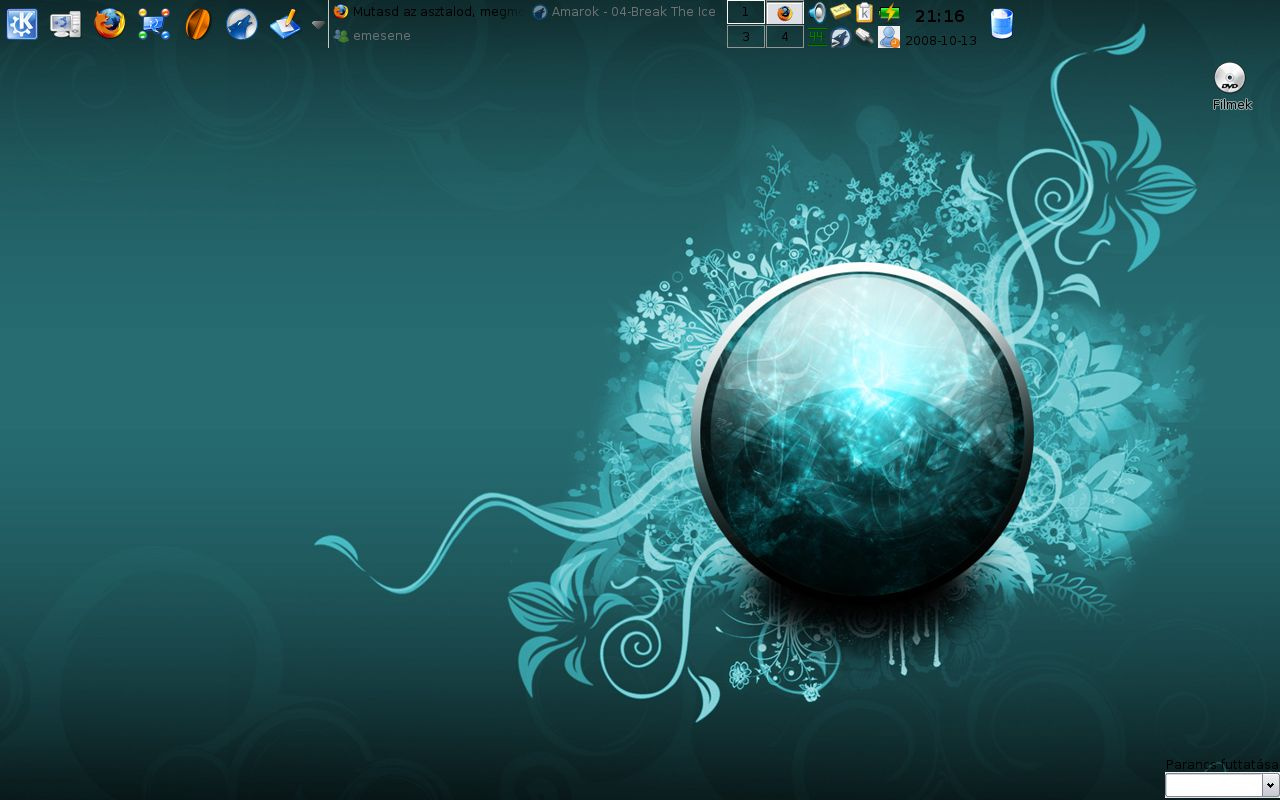Open the volume mixer speaker icon

pos(817,12)
